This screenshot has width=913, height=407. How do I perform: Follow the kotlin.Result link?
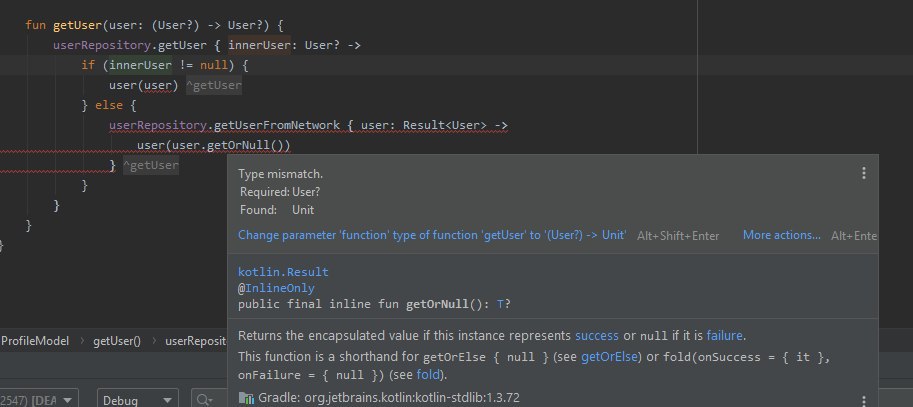(283, 272)
